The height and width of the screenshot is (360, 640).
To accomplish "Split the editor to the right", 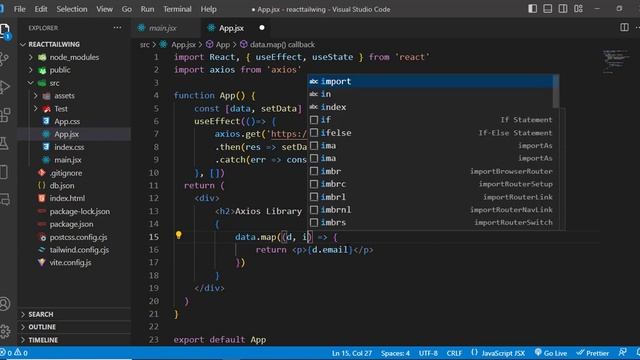I will (x=624, y=27).
